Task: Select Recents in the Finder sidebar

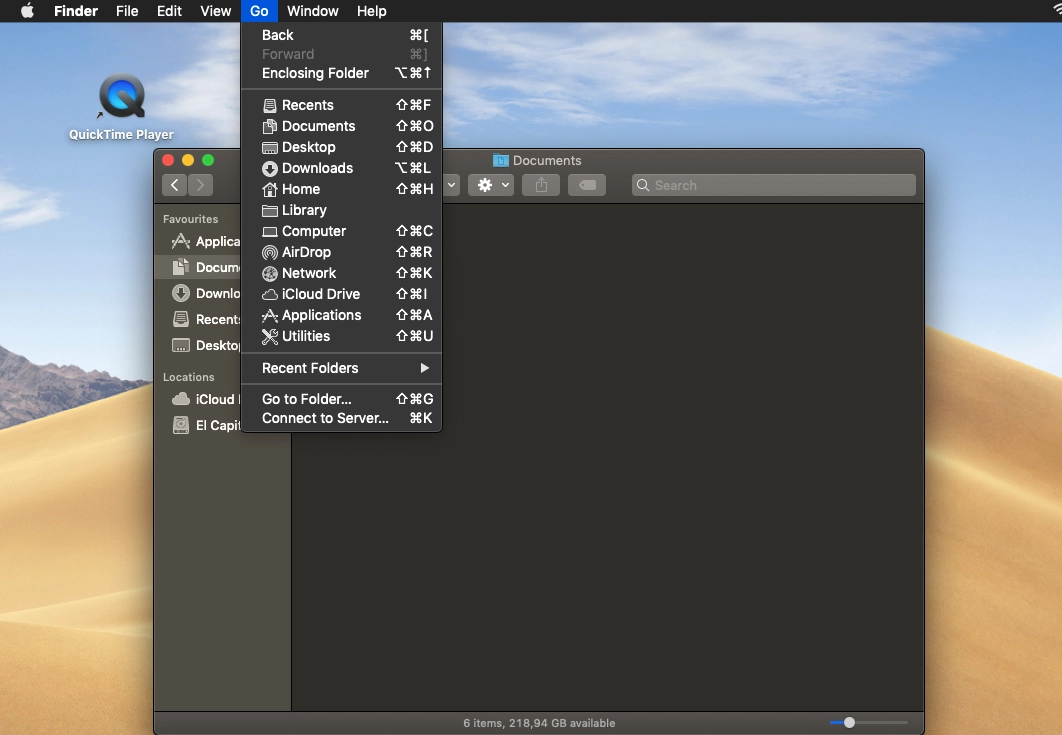Action: click(x=216, y=319)
